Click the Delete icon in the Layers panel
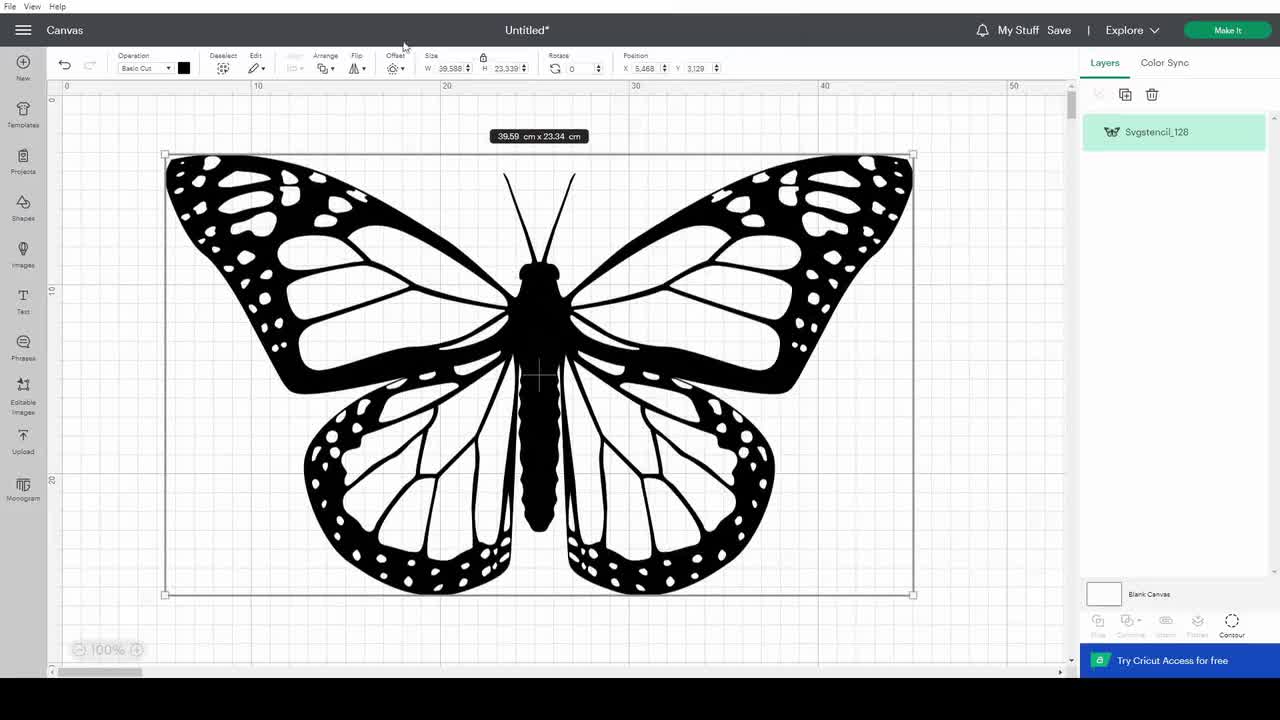The height and width of the screenshot is (720, 1280). 1151,94
